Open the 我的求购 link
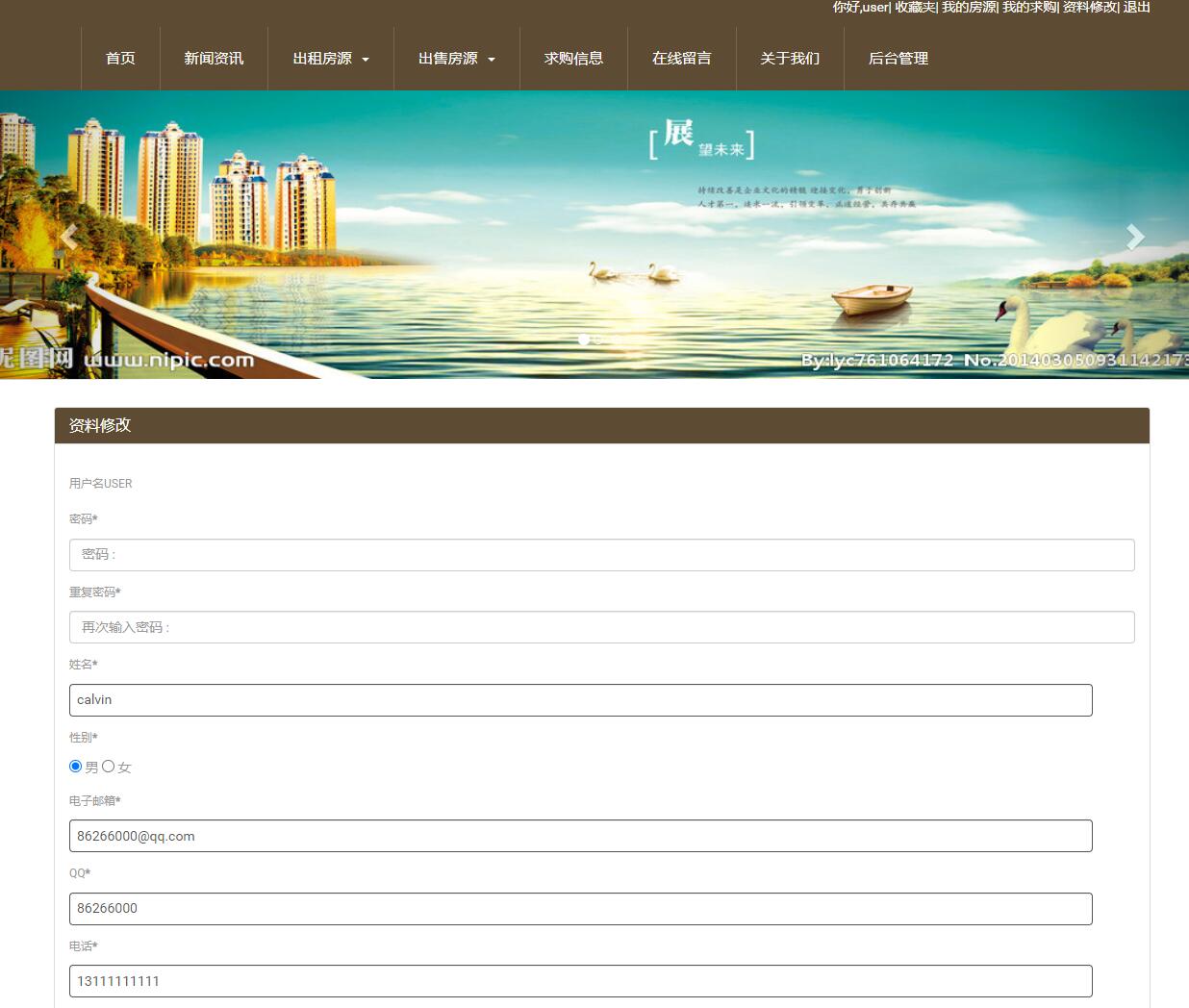 click(x=1029, y=7)
